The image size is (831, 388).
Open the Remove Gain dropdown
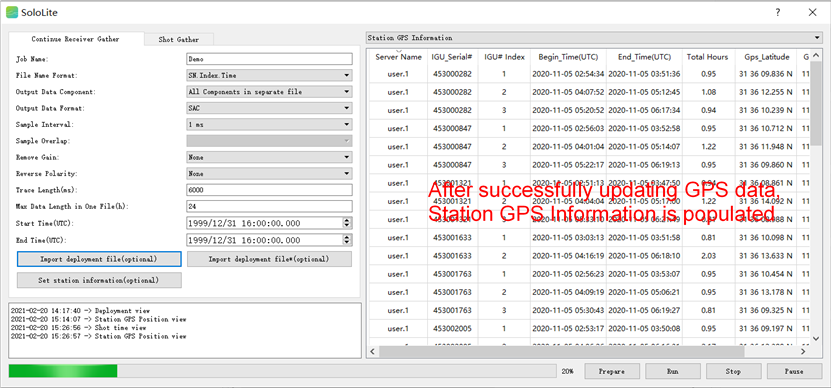click(269, 157)
